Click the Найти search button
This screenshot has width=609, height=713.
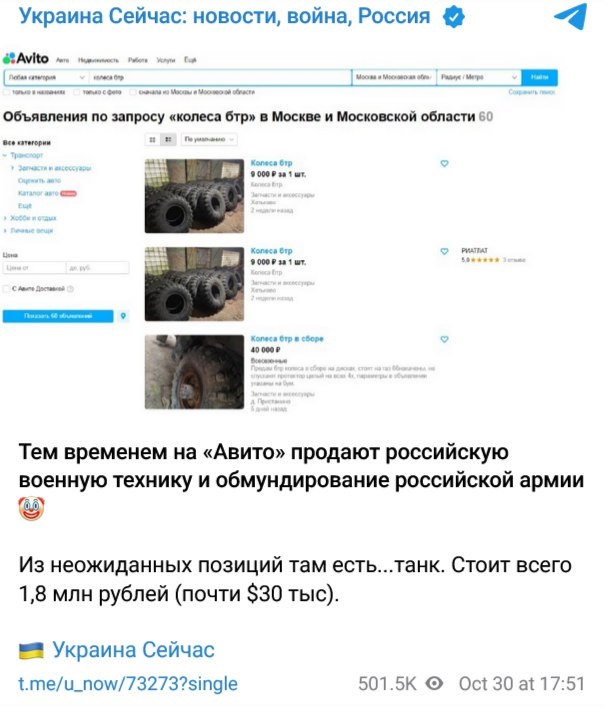[539, 77]
